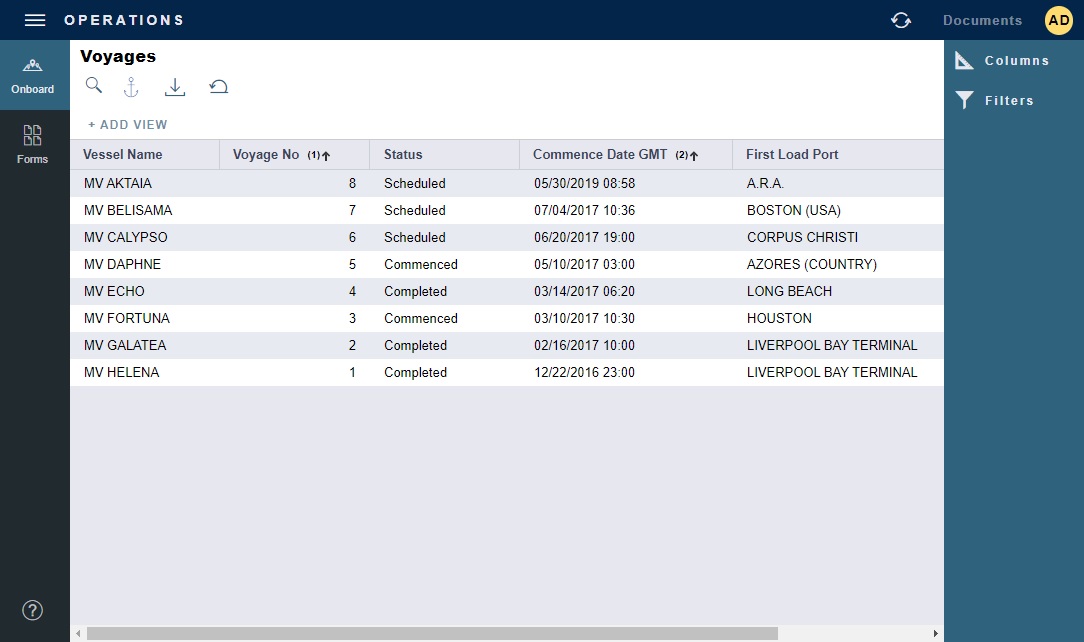Select the MV DAPHNE voyage row
The height and width of the screenshot is (642, 1084).
click(123, 265)
